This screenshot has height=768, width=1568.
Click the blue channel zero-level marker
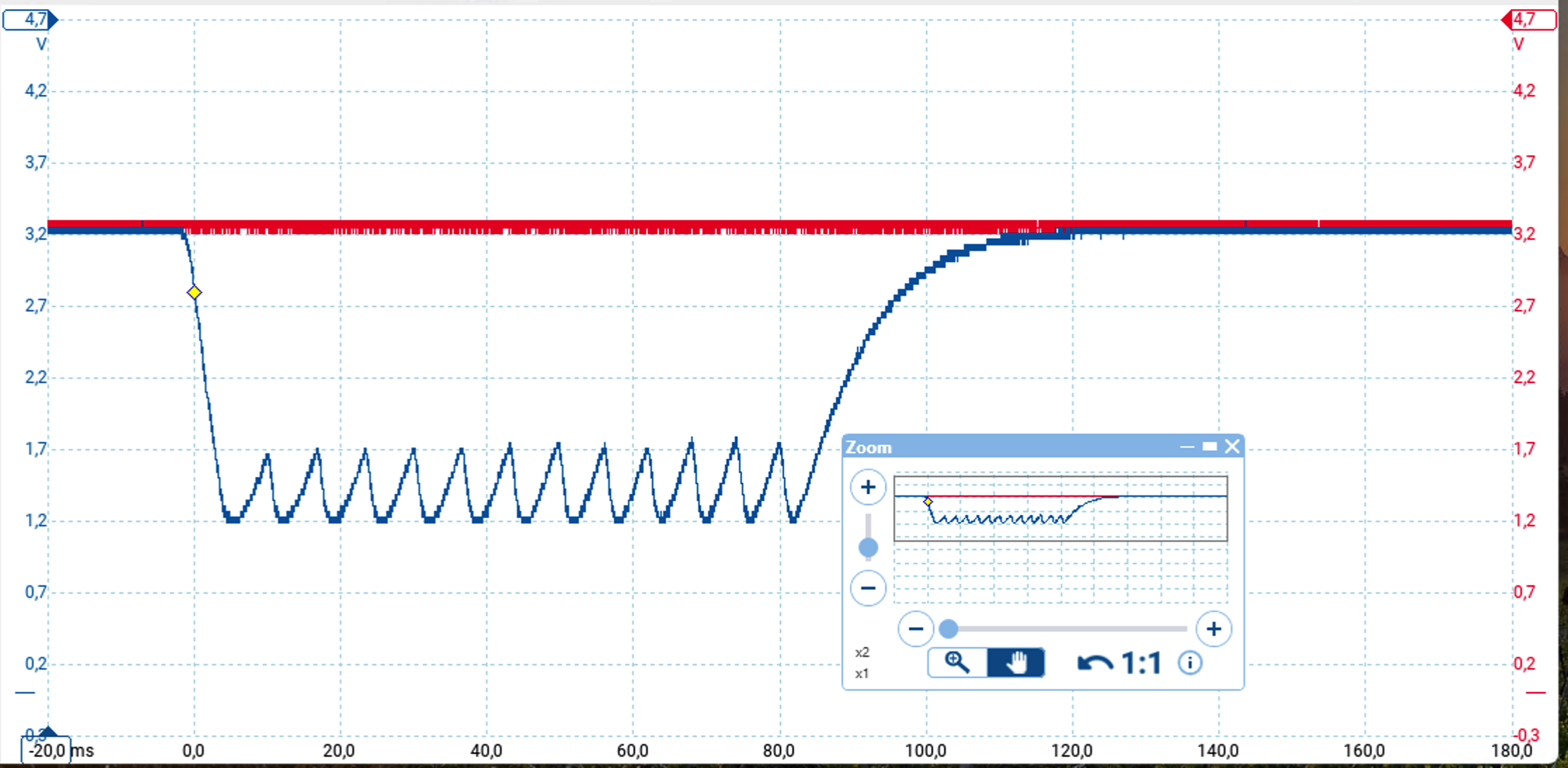coord(25,693)
